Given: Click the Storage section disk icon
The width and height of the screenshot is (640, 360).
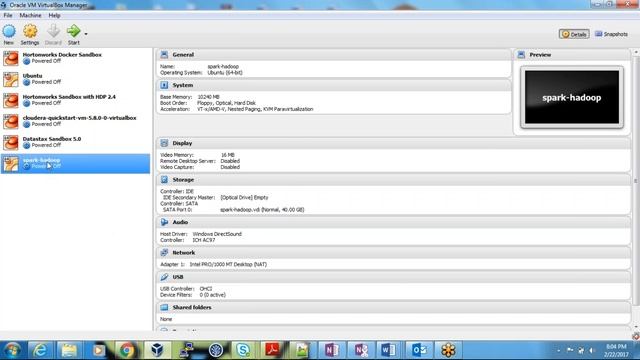Looking at the screenshot, I should [164, 180].
